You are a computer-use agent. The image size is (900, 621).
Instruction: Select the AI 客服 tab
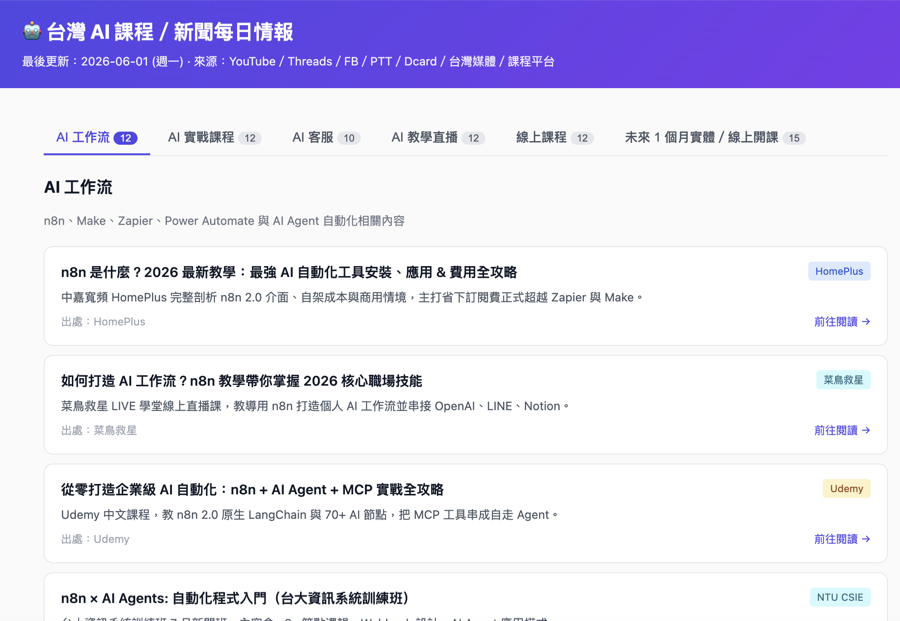tap(326, 138)
